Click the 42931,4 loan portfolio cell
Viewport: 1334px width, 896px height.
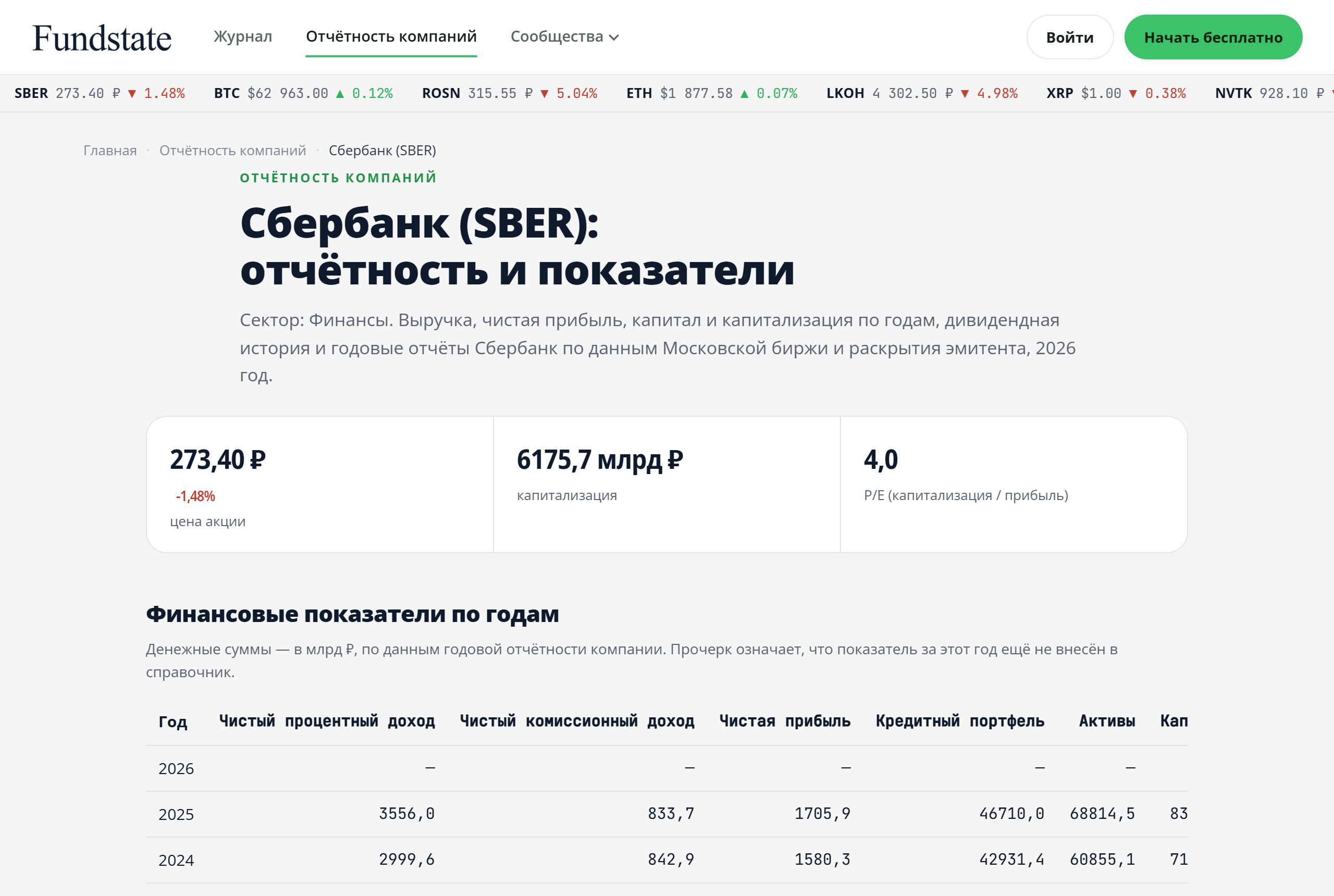click(1011, 860)
